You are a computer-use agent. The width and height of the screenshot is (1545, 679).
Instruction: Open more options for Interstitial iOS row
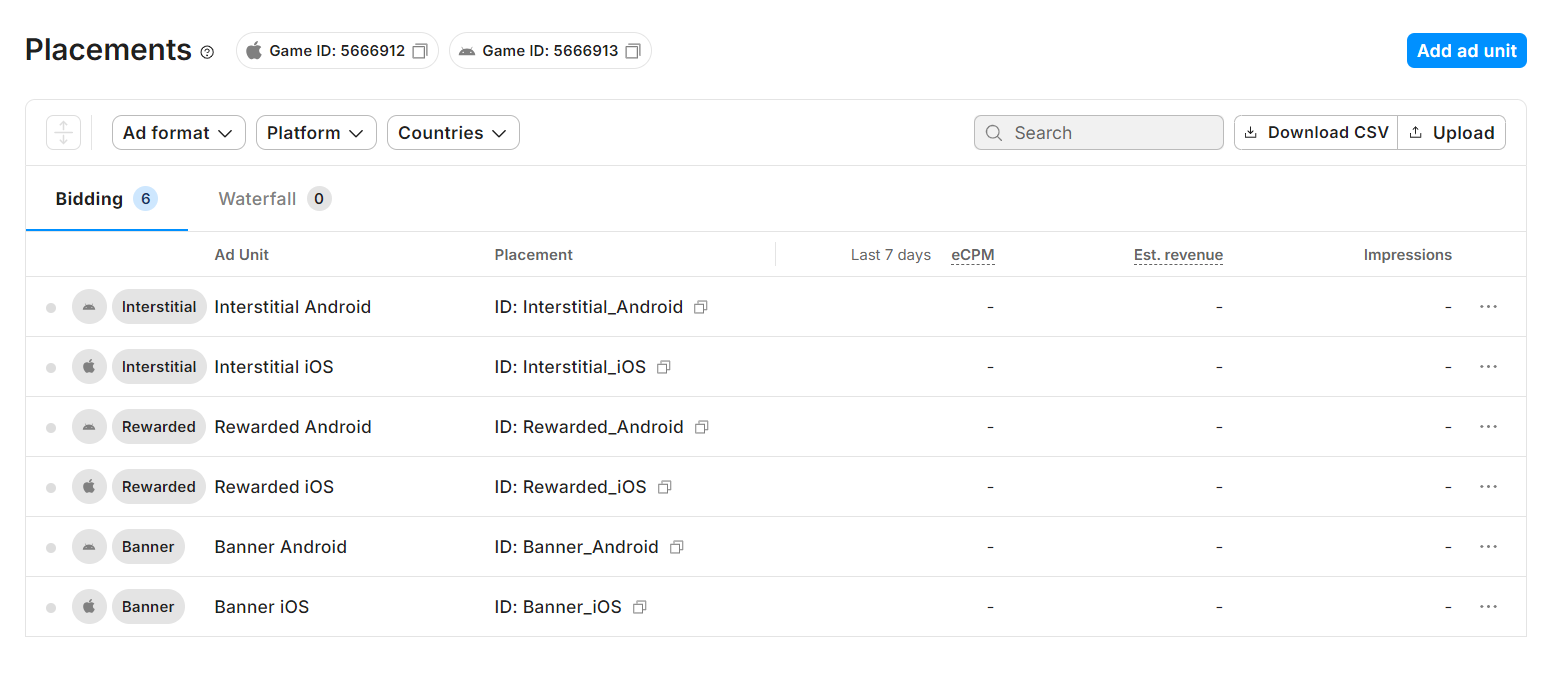coord(1488,367)
